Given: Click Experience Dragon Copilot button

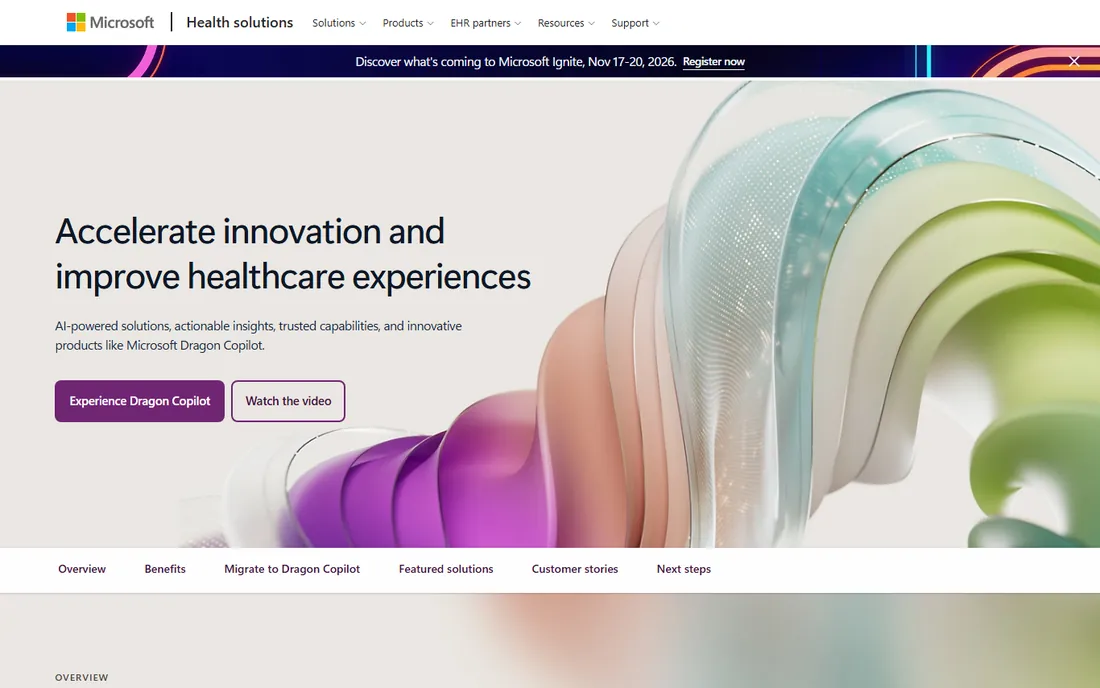Looking at the screenshot, I should pos(140,401).
